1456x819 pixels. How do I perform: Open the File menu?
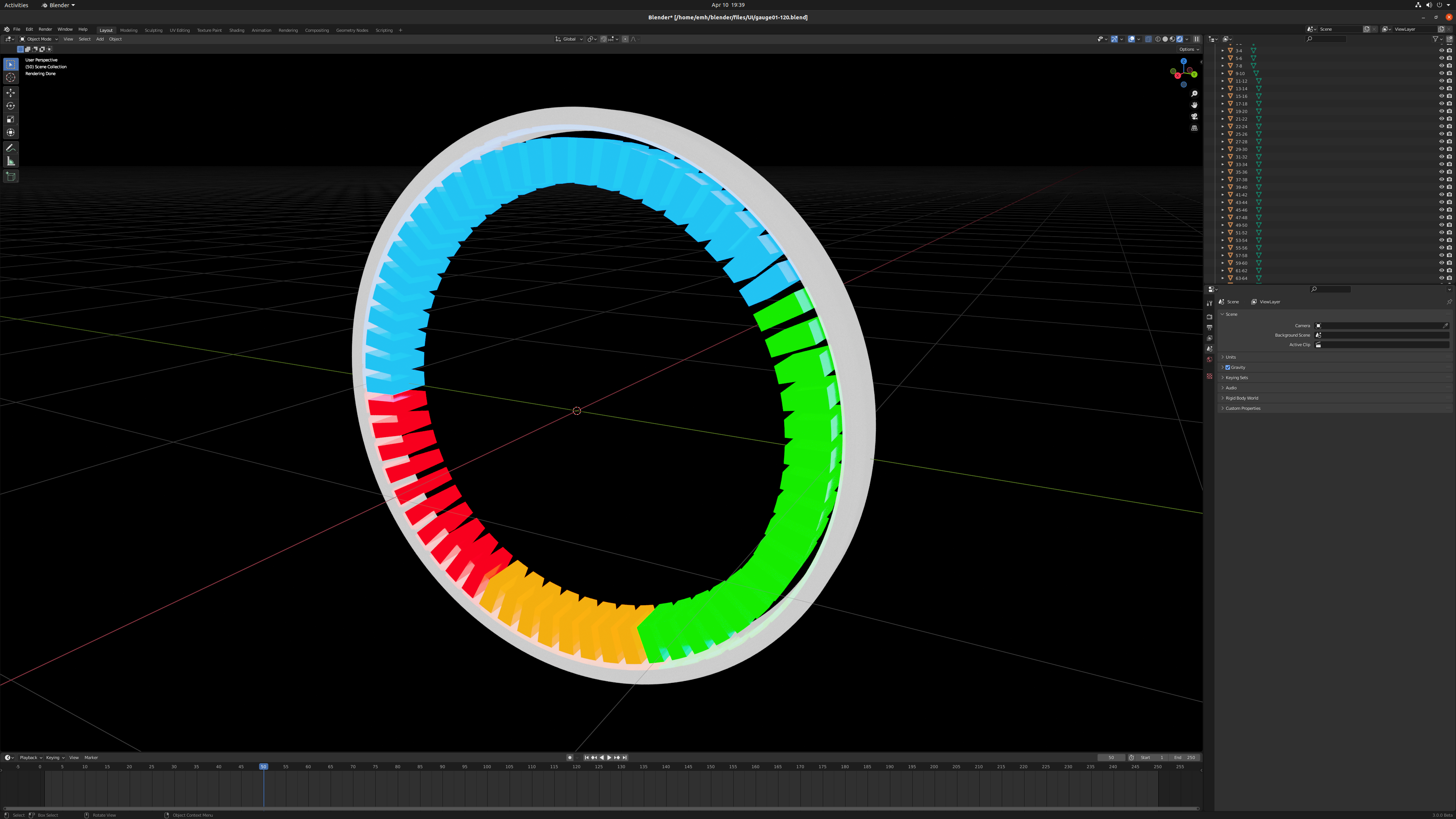[17, 30]
